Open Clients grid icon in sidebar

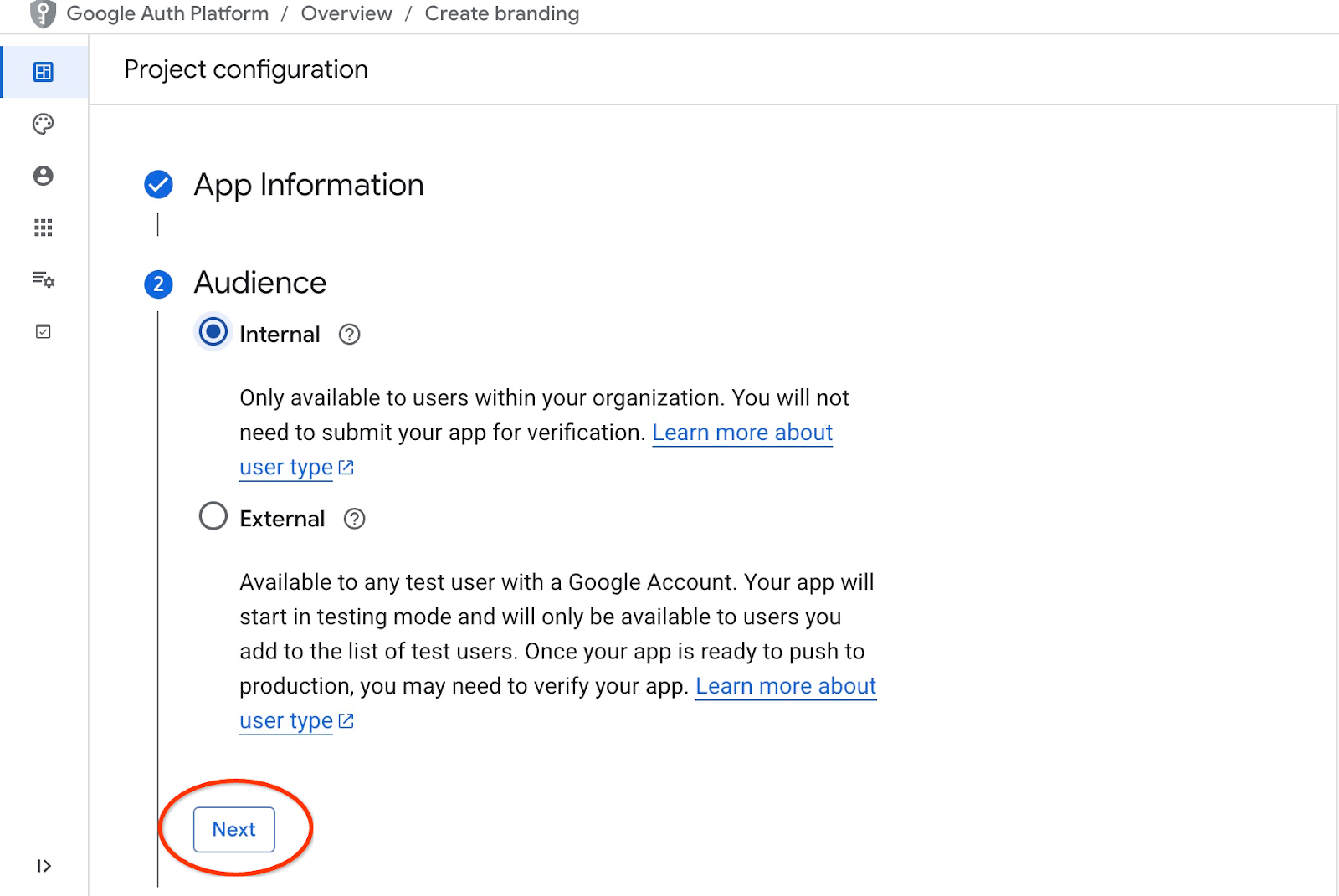click(x=44, y=228)
